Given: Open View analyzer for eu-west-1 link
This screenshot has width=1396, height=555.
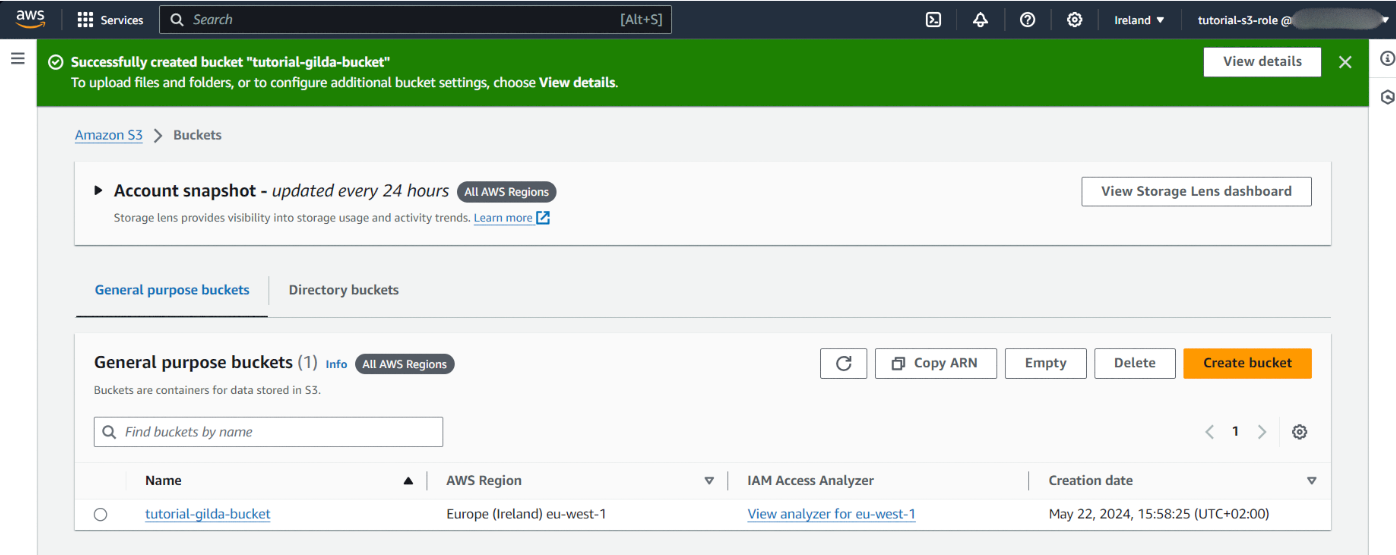Looking at the screenshot, I should pyautogui.click(x=832, y=514).
